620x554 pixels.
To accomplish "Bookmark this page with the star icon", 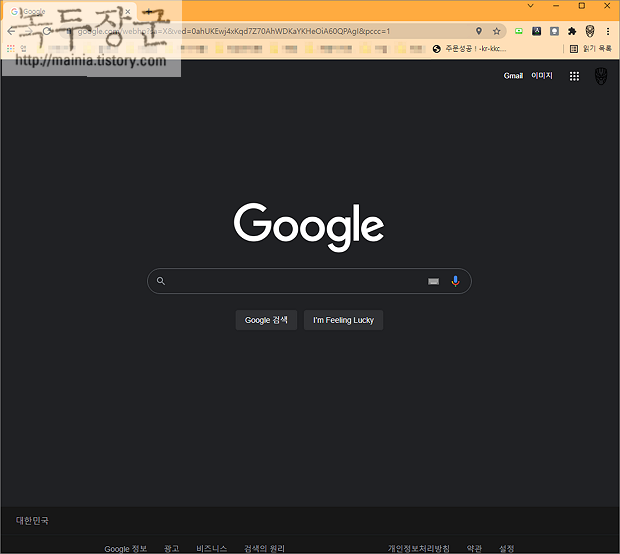I will pyautogui.click(x=497, y=31).
